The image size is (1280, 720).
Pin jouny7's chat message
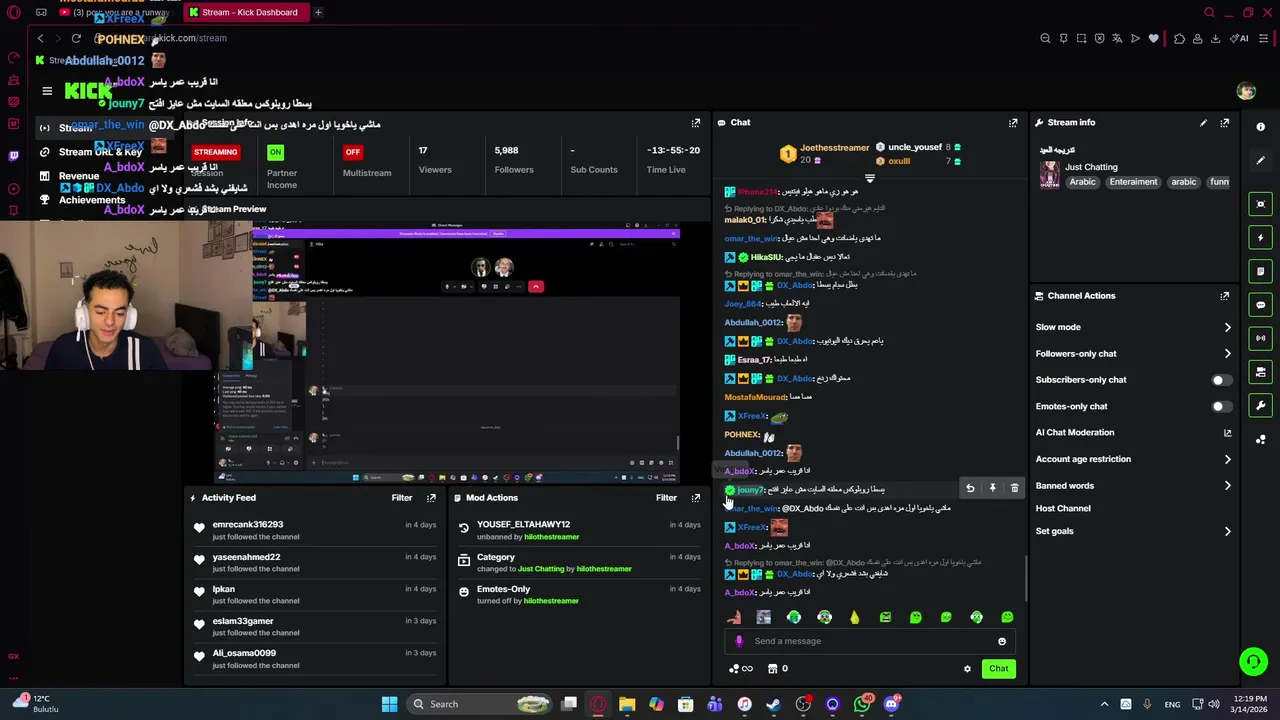click(x=992, y=488)
